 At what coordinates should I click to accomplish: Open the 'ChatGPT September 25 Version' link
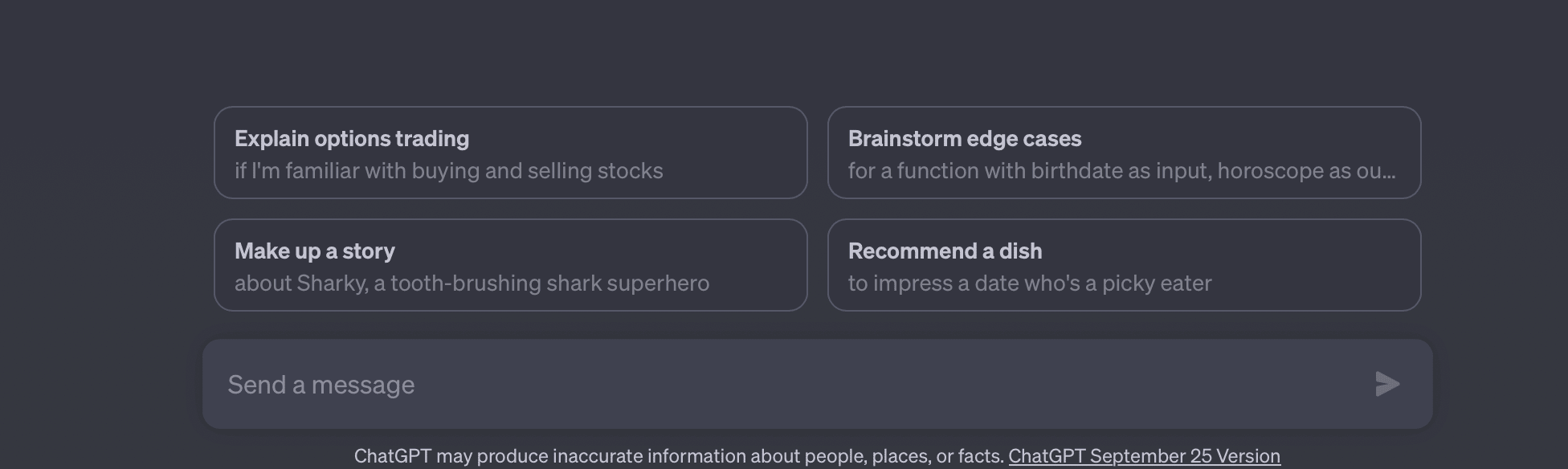click(1144, 456)
